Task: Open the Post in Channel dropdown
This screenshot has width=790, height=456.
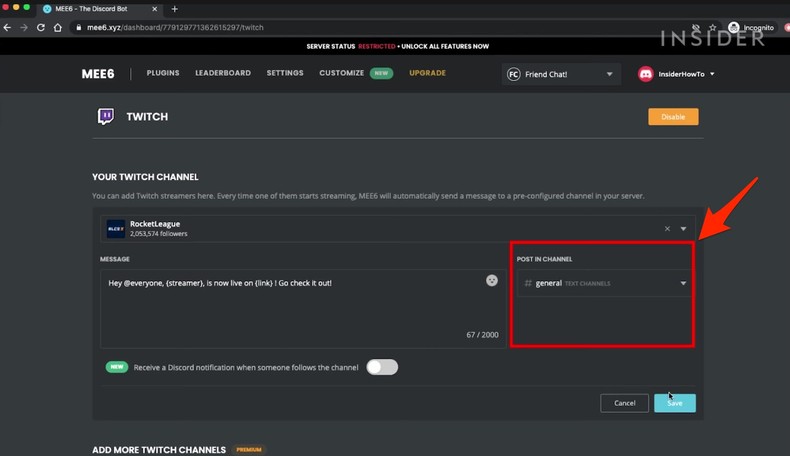Action: 602,283
